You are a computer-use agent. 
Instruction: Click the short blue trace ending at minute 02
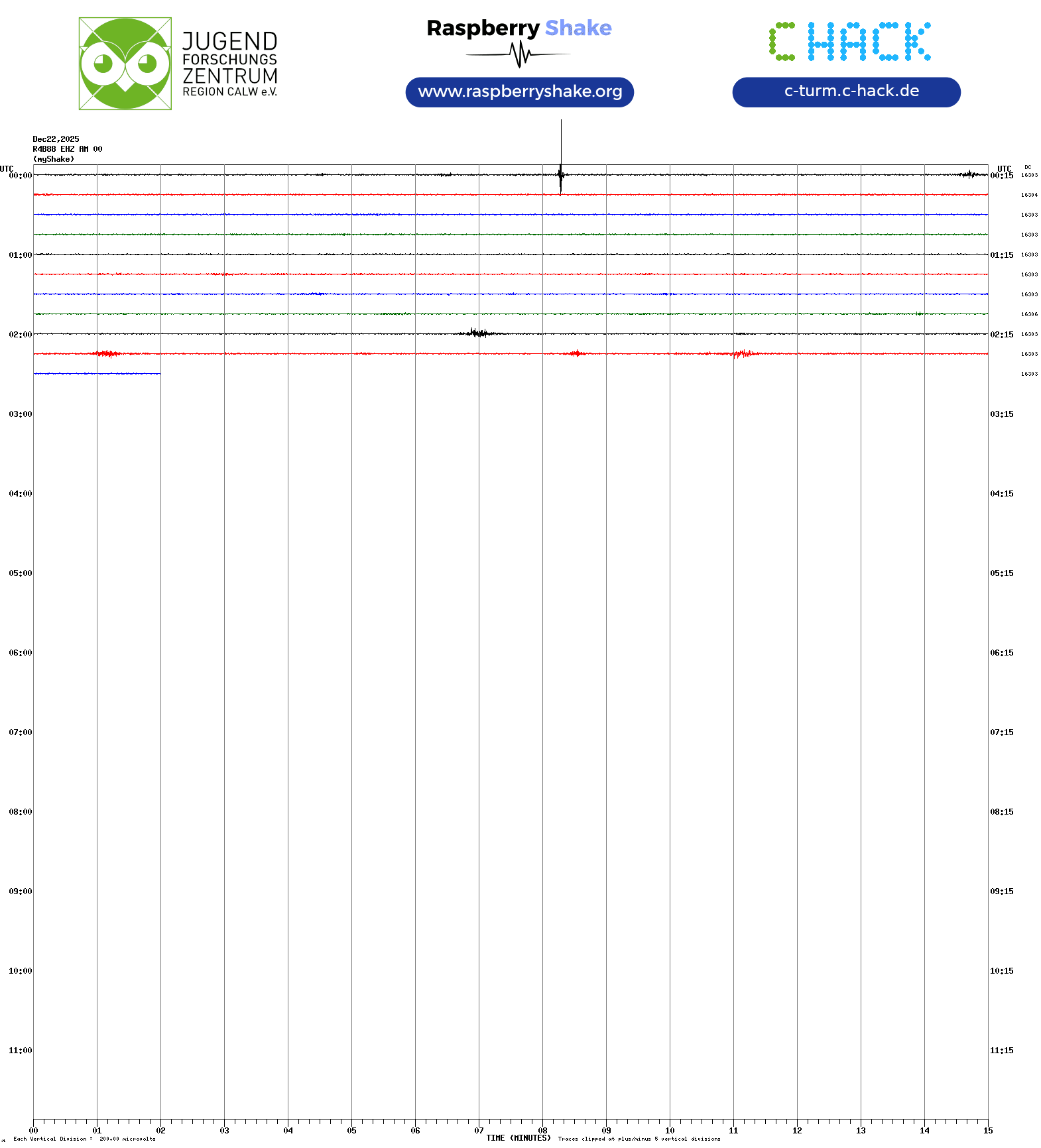click(97, 374)
